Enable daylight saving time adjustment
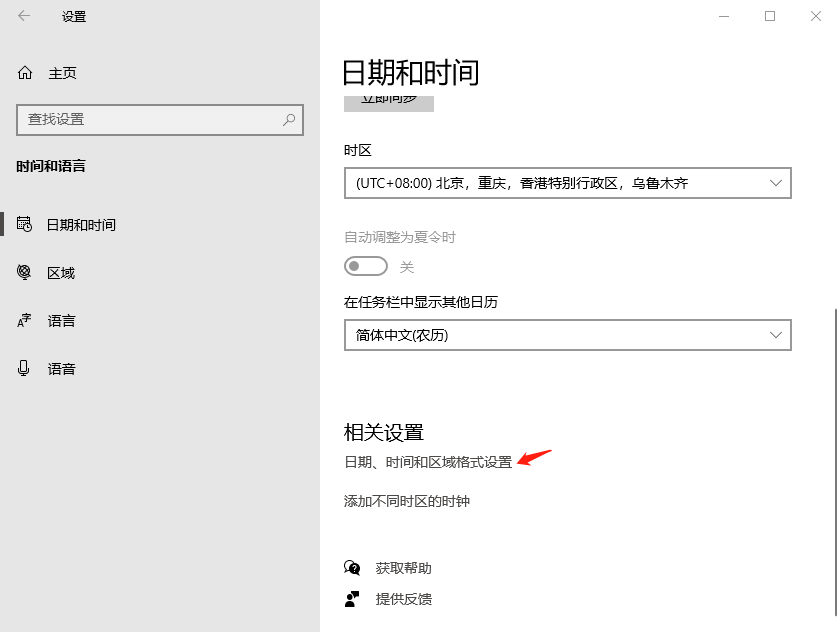 (365, 266)
